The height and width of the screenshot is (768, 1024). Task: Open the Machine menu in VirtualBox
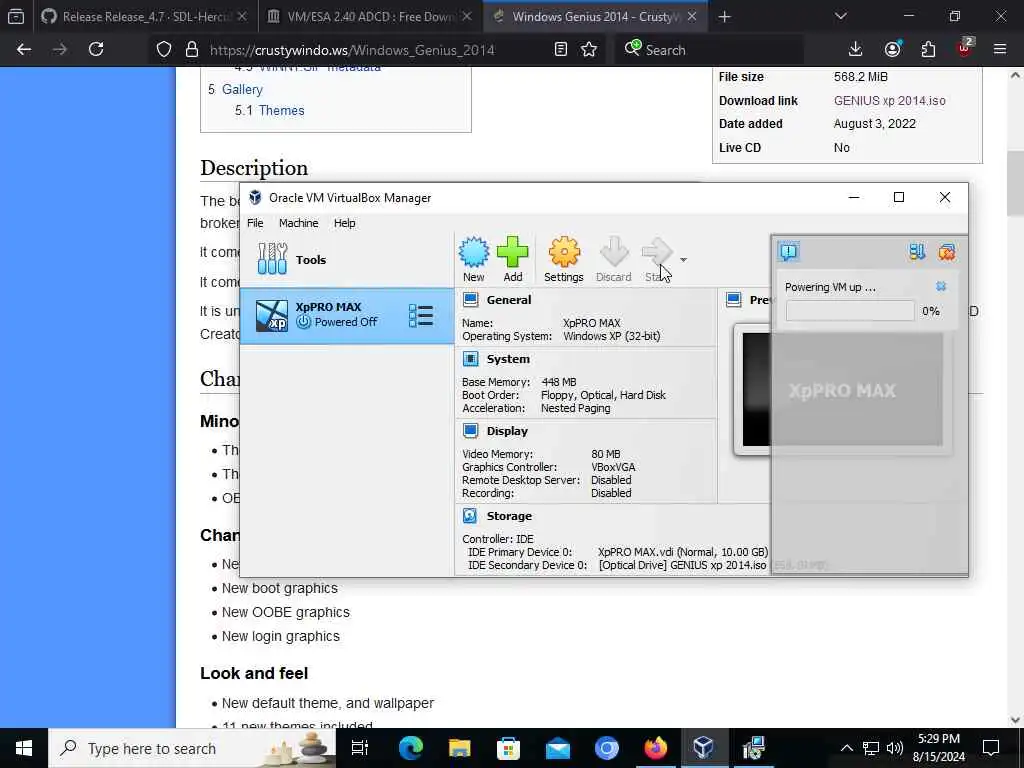(298, 223)
